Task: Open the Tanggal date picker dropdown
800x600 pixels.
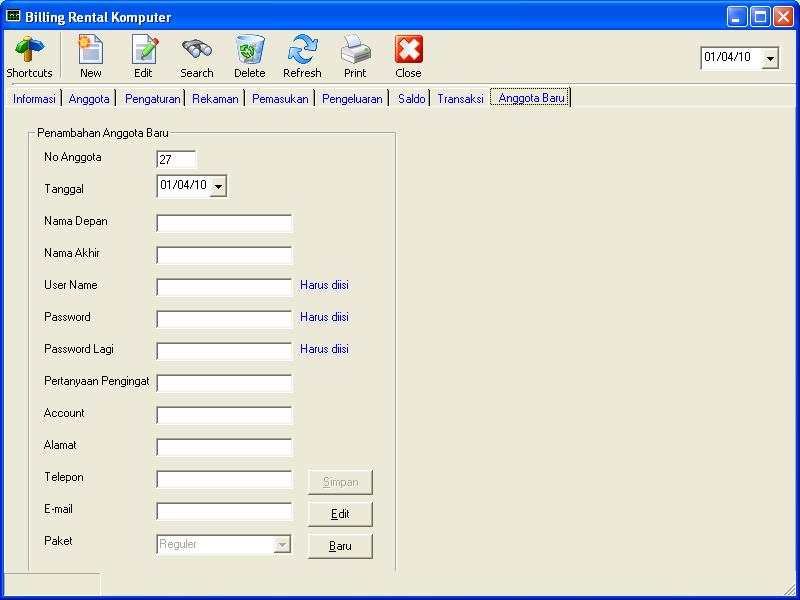Action: point(219,186)
